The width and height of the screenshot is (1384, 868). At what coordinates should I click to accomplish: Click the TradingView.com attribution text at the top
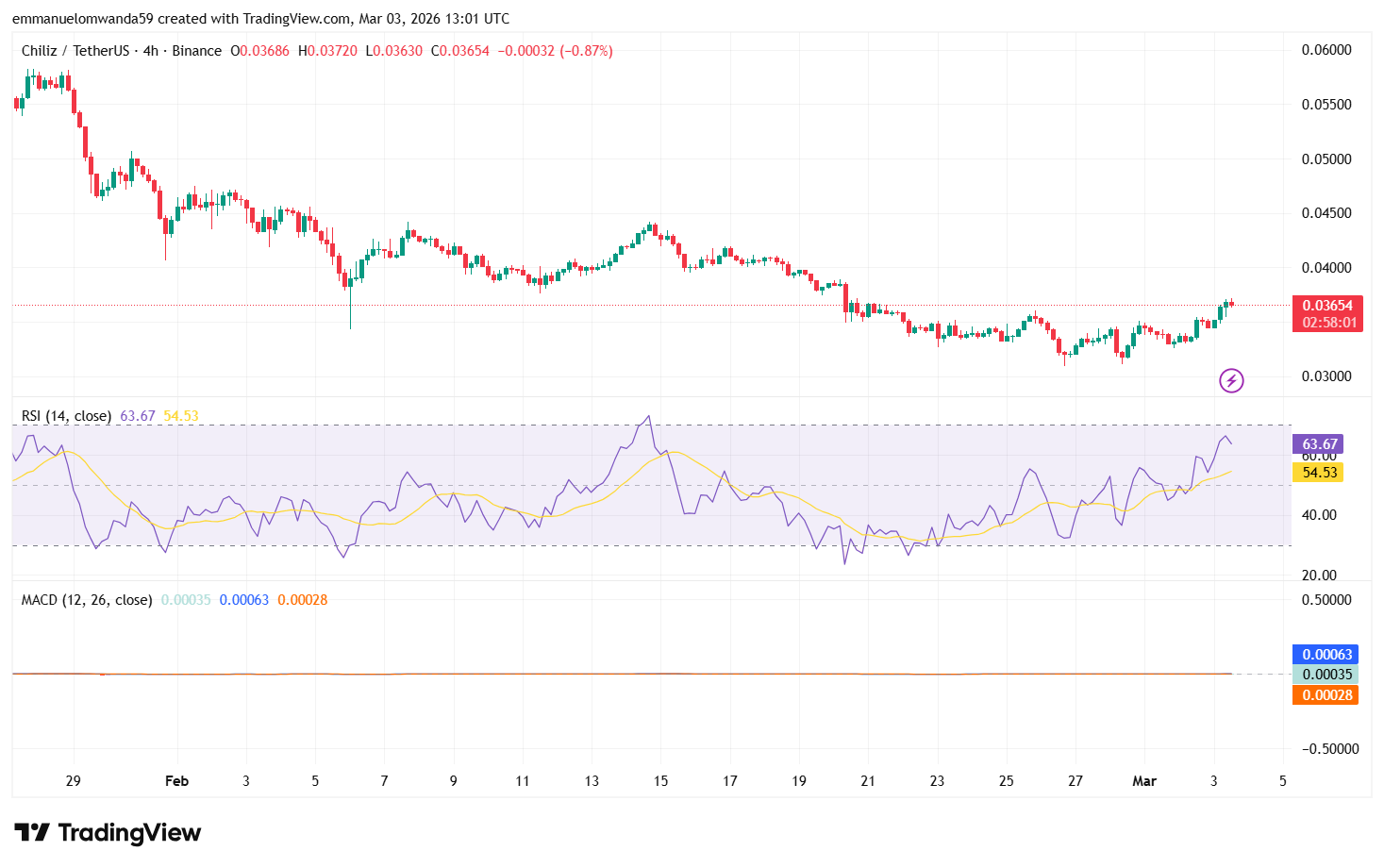[292, 18]
